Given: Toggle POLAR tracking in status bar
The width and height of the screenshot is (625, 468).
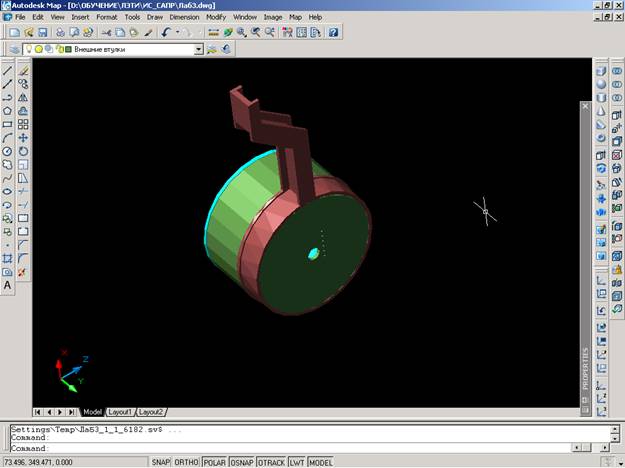Looking at the screenshot, I should tap(214, 462).
